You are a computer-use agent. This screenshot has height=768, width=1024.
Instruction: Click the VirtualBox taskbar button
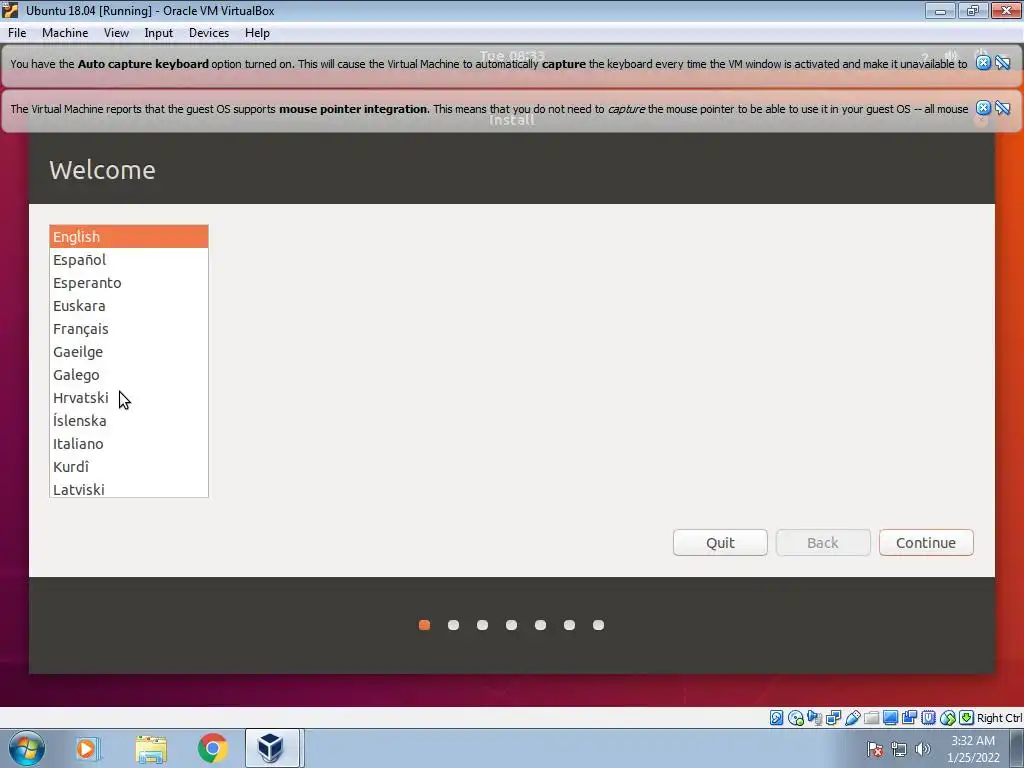click(272, 748)
